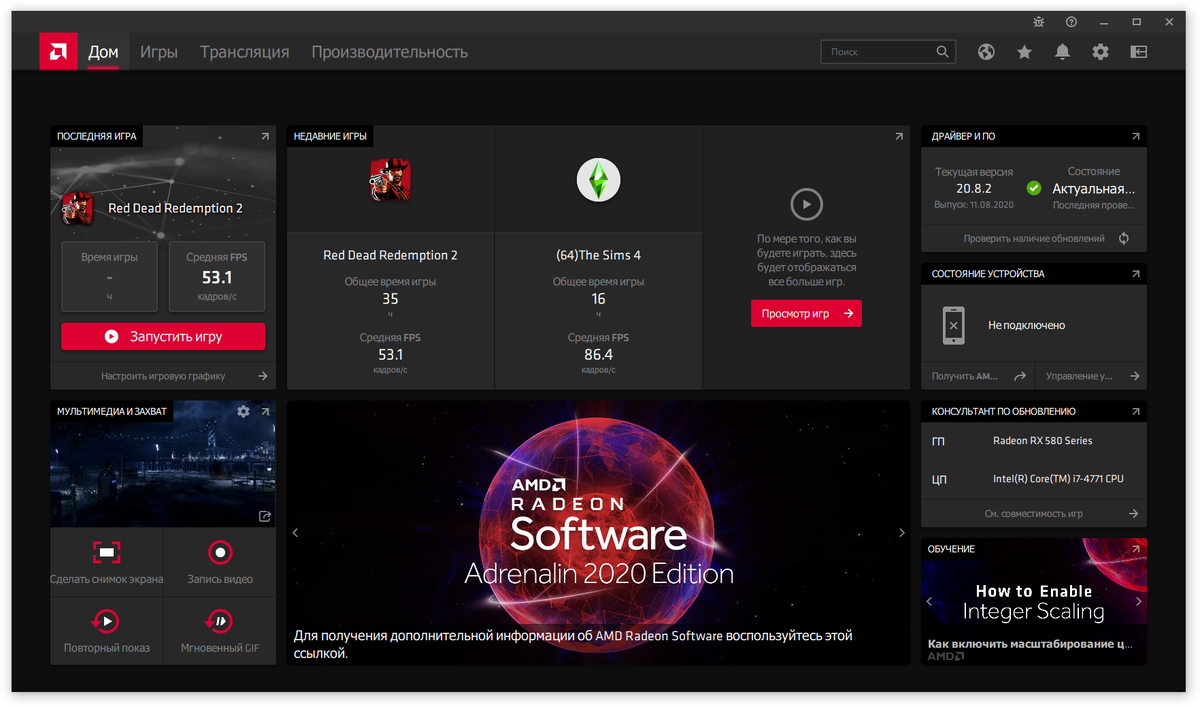Open notifications bell icon
Image resolution: width=1200 pixels, height=707 pixels.
(x=1062, y=52)
